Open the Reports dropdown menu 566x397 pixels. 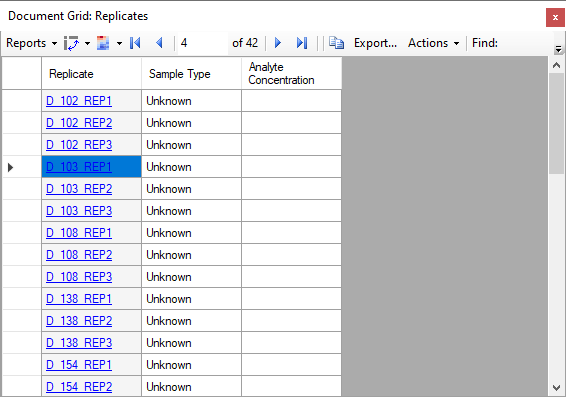pyautogui.click(x=31, y=43)
